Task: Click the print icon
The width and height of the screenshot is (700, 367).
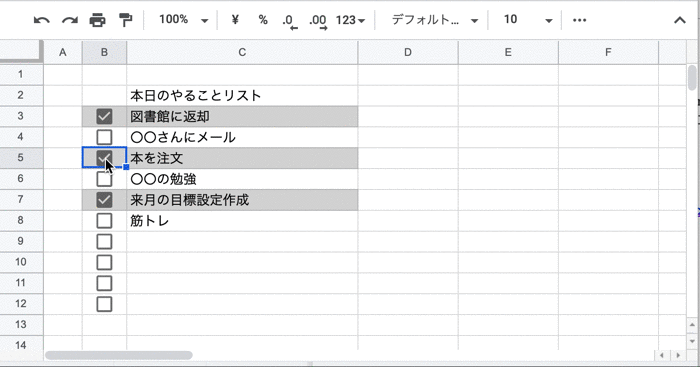Action: 97,20
